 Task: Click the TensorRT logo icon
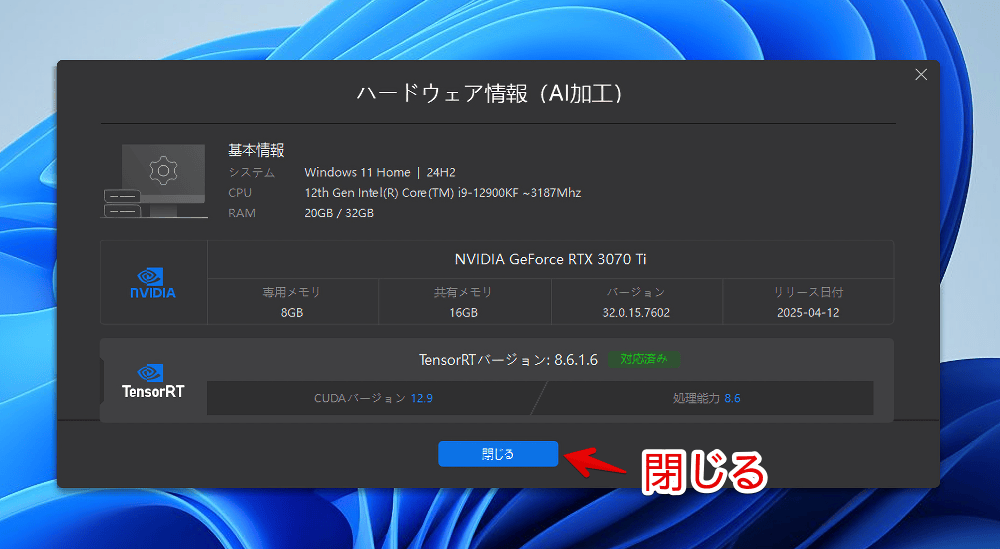(x=153, y=381)
